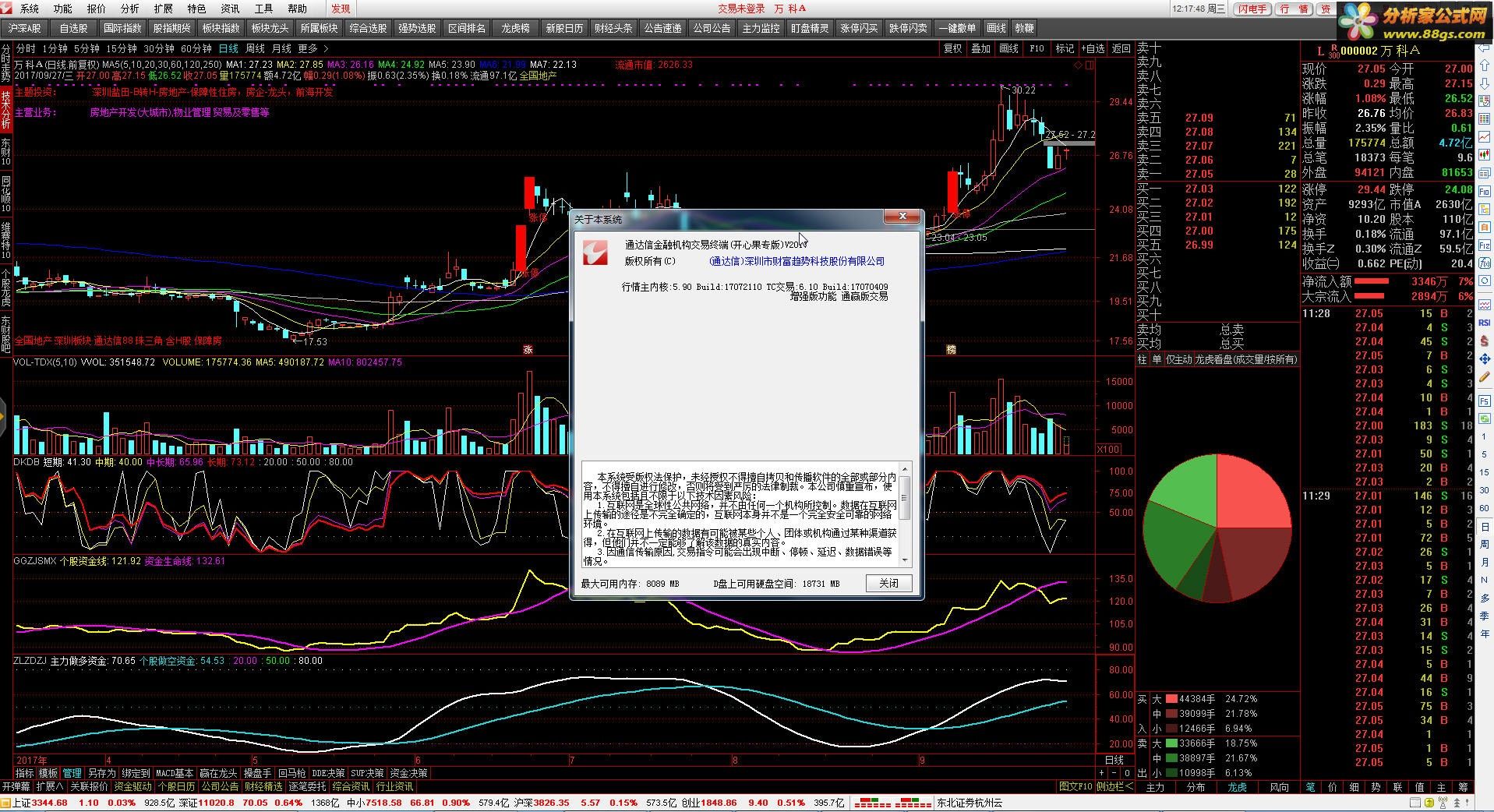This screenshot has height=812, width=1494.
Task: Click the diamond icon at chart top-right
Action: pos(1078,65)
